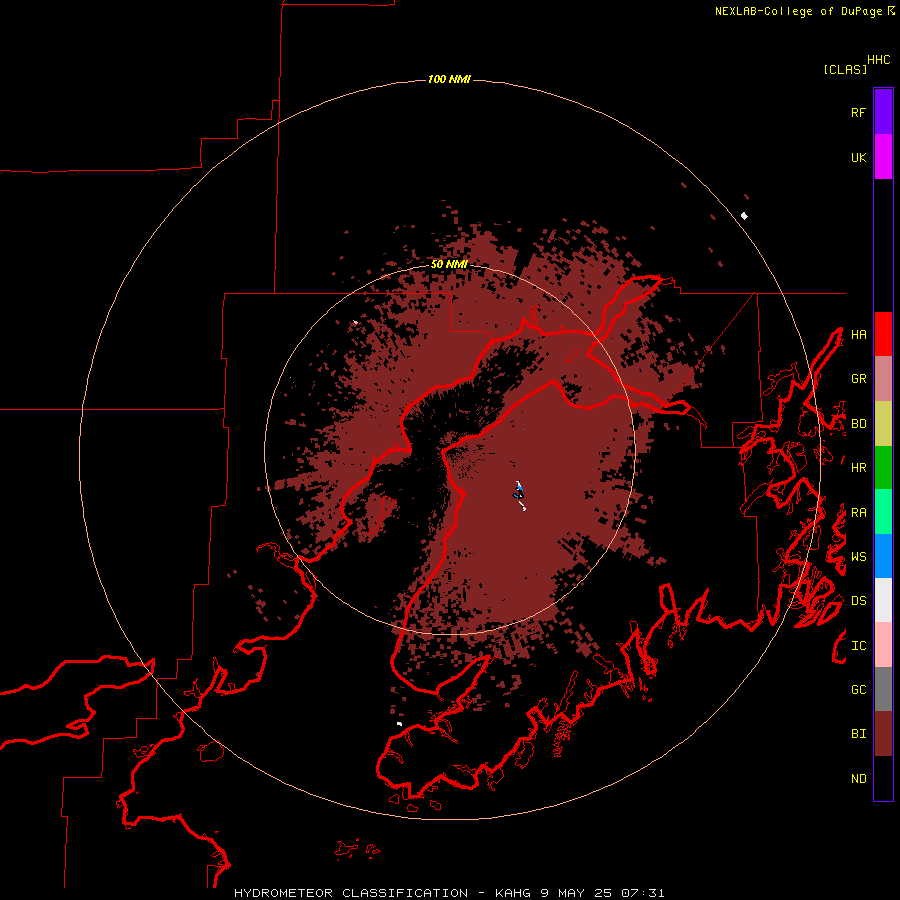Screen dimensions: 900x900
Task: Click the "GR" legend label
Action: (x=859, y=379)
